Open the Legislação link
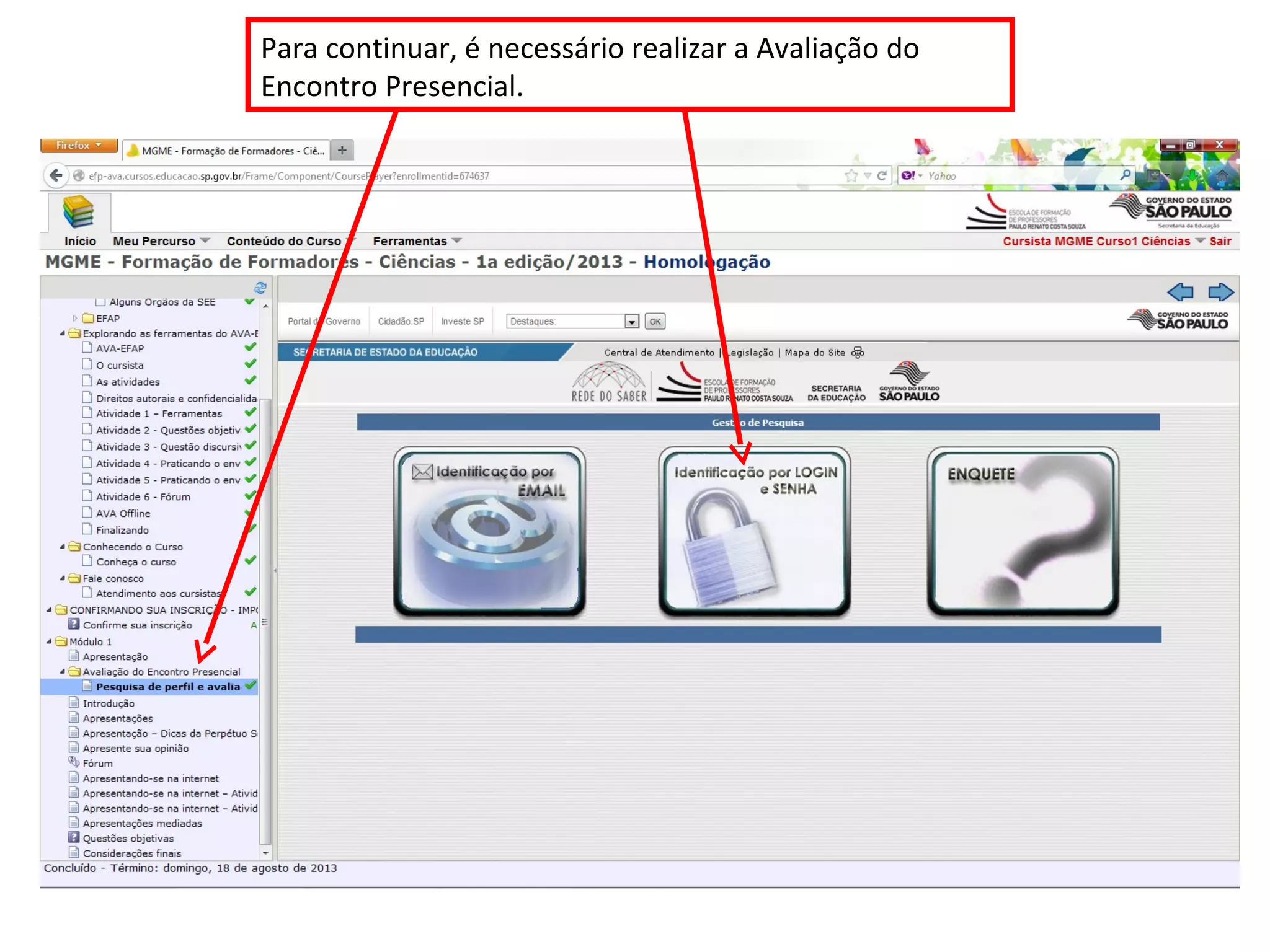 click(x=748, y=352)
